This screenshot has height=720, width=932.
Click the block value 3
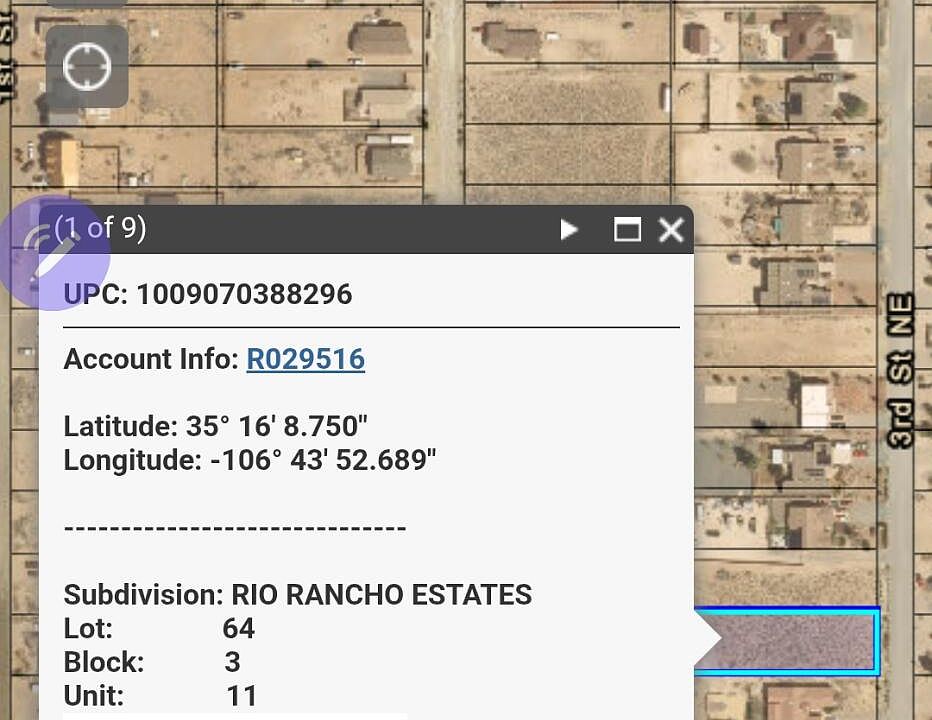point(232,662)
